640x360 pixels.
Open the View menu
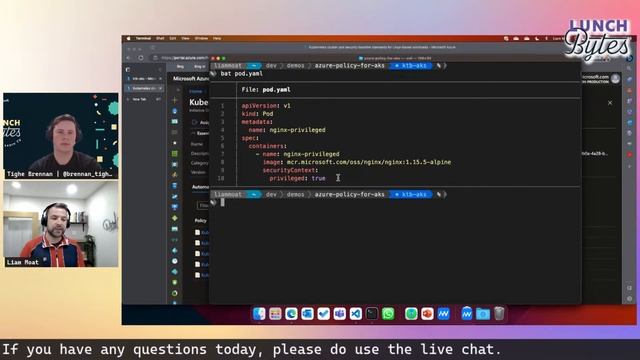coord(185,38)
